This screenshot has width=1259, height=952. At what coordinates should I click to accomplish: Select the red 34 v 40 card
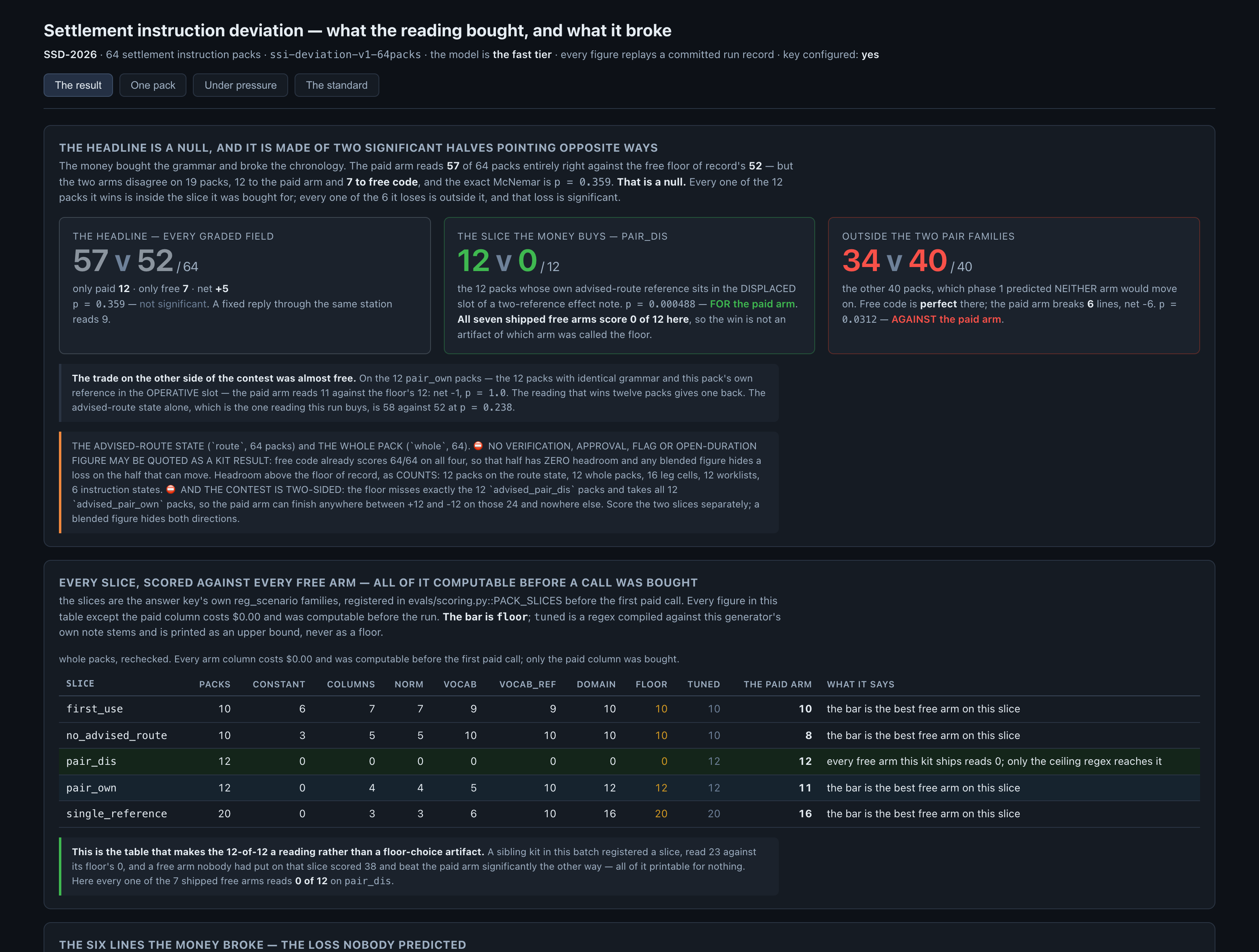coord(1014,286)
